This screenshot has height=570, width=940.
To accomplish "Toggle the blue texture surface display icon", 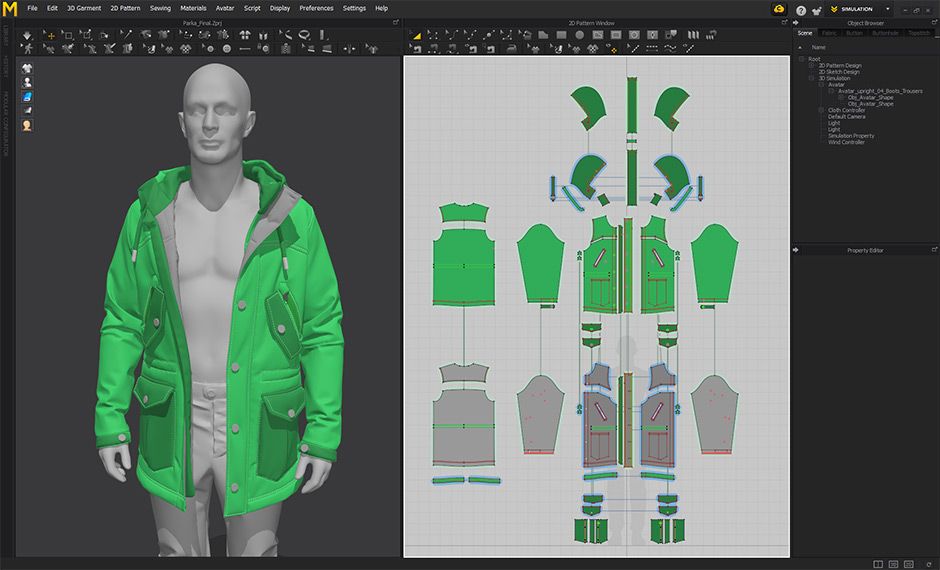I will click(x=27, y=97).
